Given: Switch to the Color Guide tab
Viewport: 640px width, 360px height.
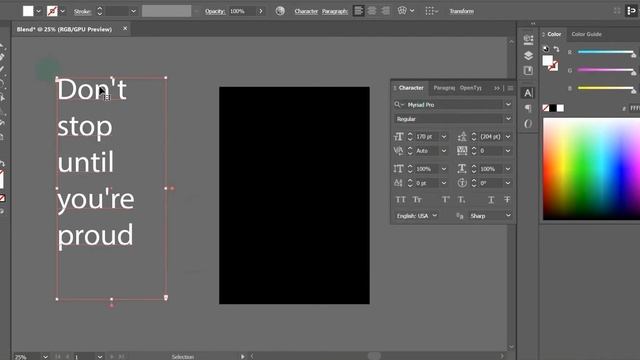Looking at the screenshot, I should click(587, 34).
